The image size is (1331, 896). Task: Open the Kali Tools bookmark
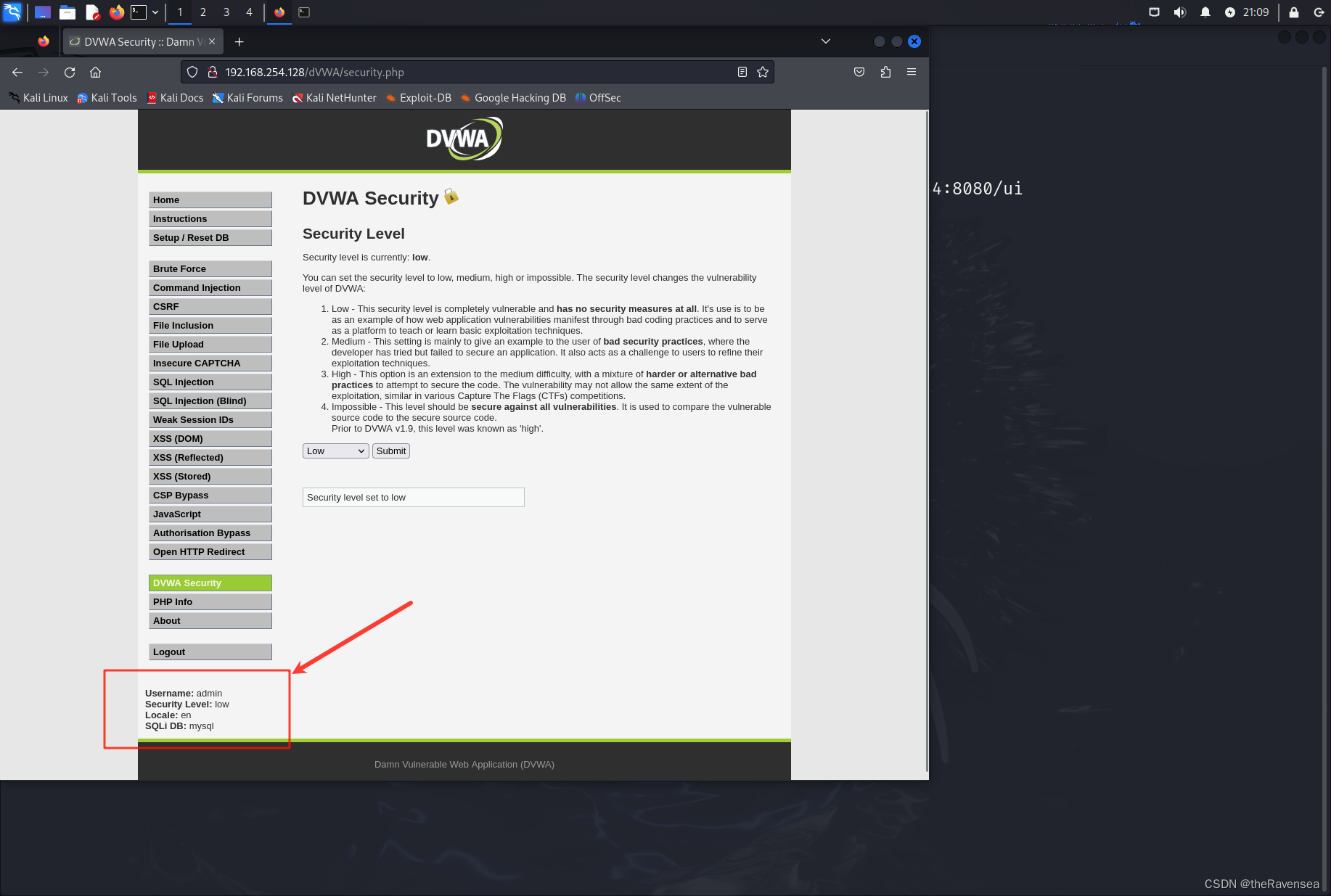[107, 98]
